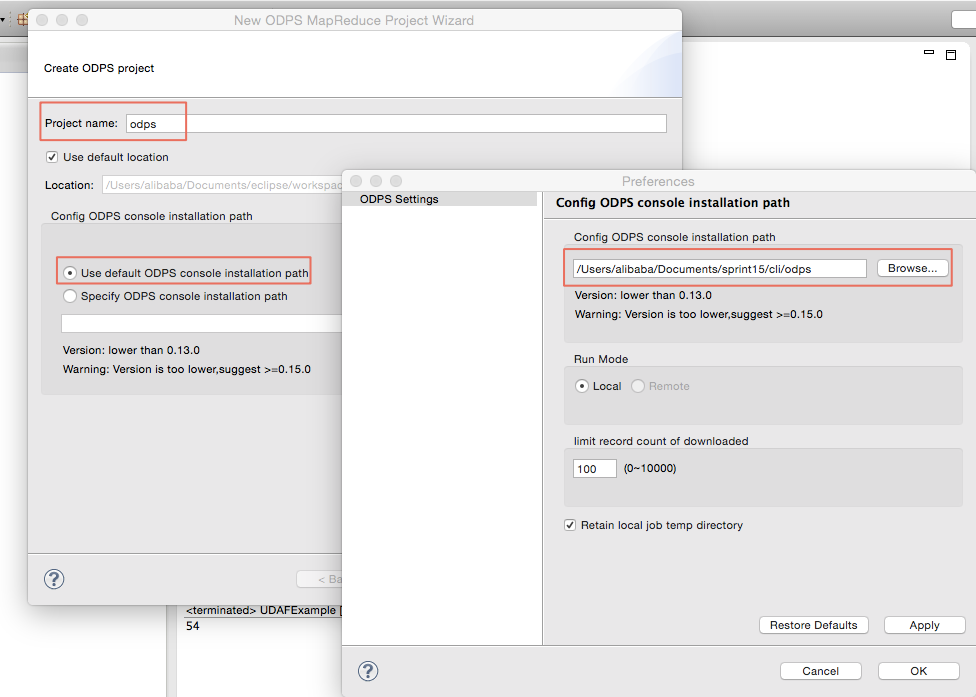Click the help icon in project wizard

54,579
